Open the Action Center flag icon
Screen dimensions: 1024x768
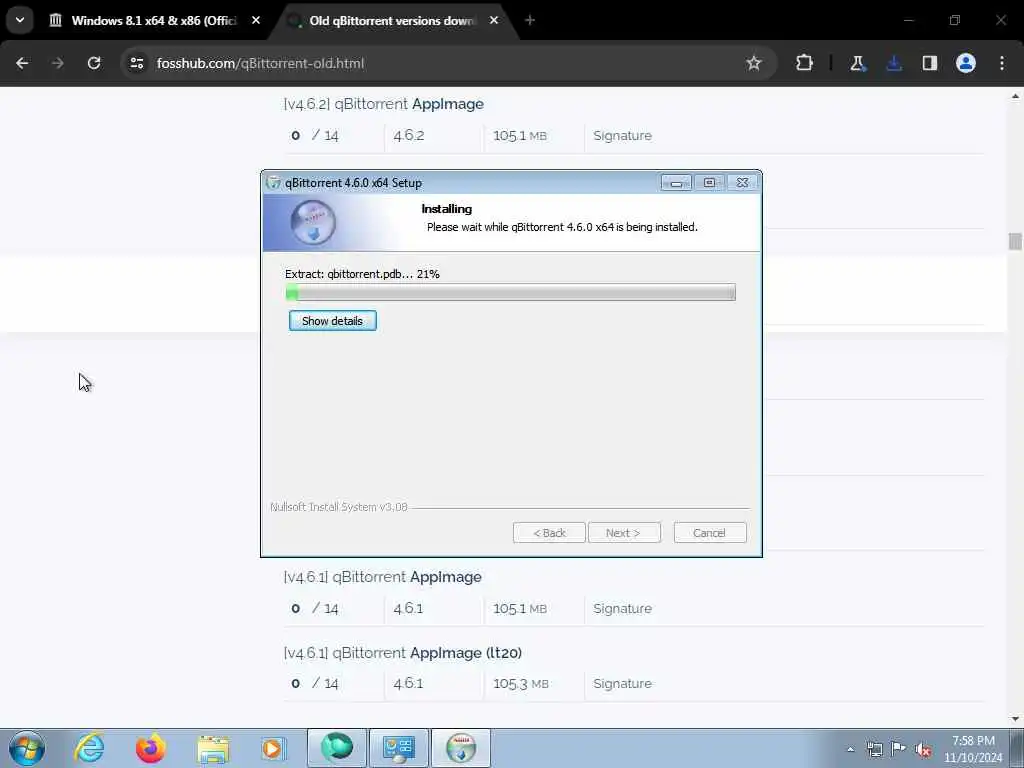(x=899, y=749)
